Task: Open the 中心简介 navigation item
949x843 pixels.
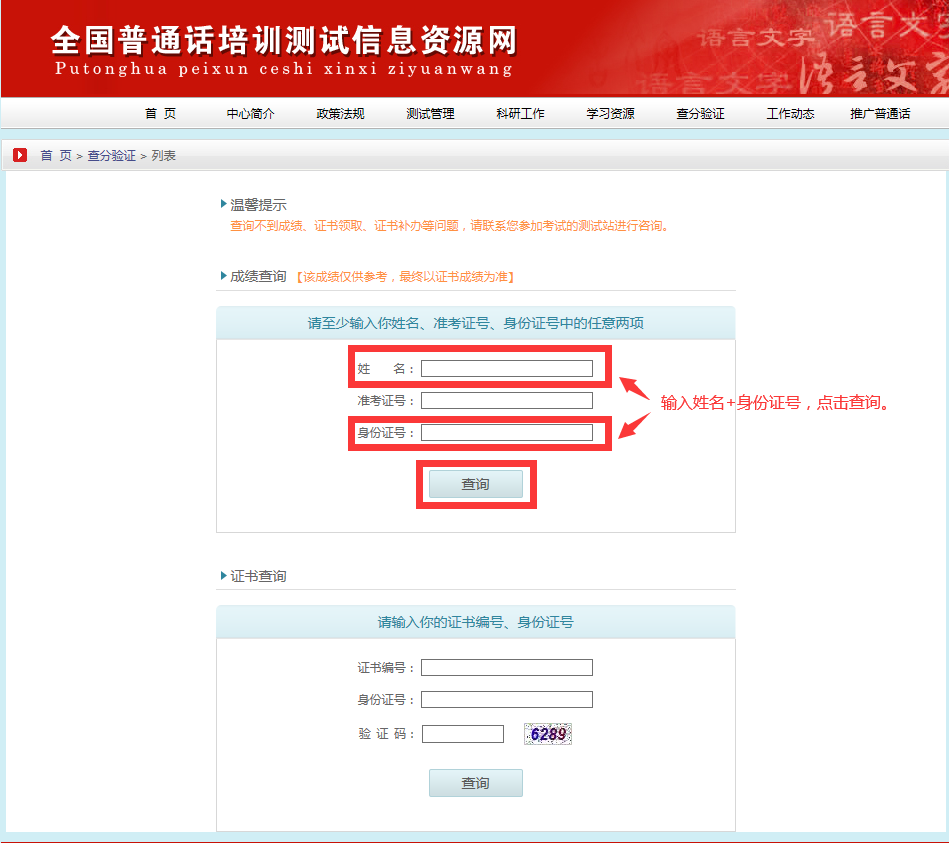Action: point(250,114)
